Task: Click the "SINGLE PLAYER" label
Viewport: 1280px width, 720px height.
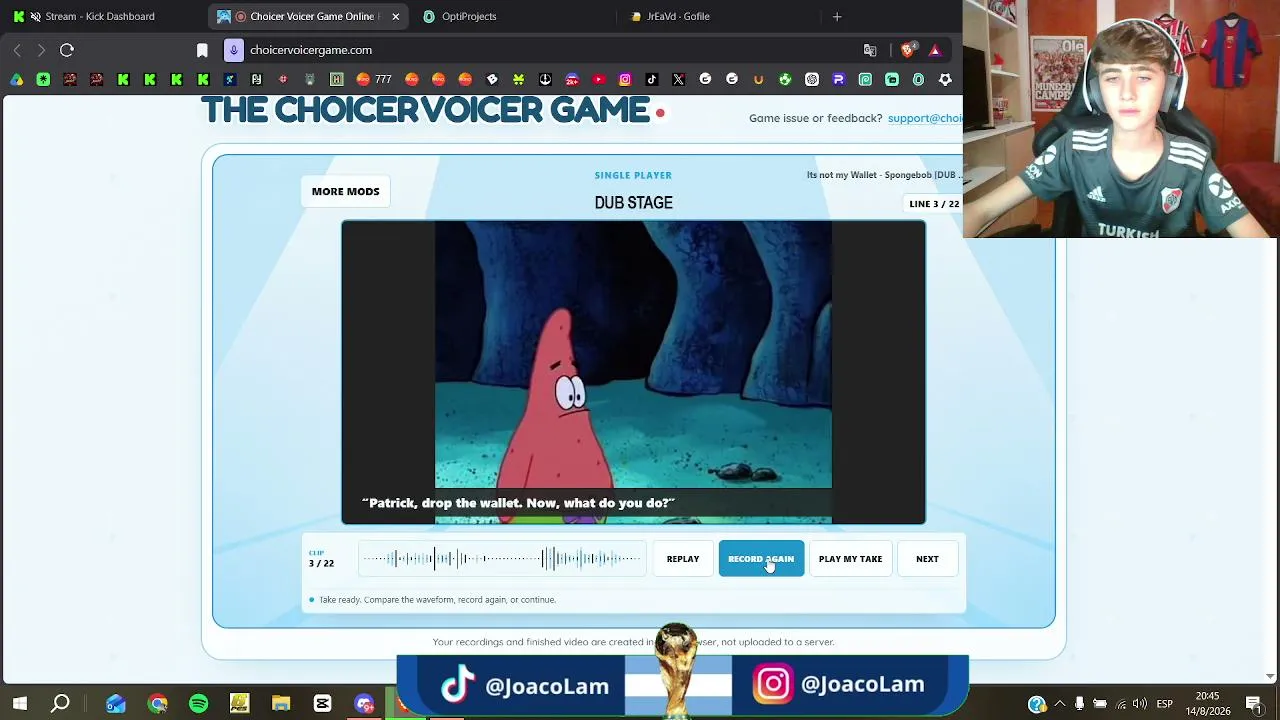Action: point(633,176)
